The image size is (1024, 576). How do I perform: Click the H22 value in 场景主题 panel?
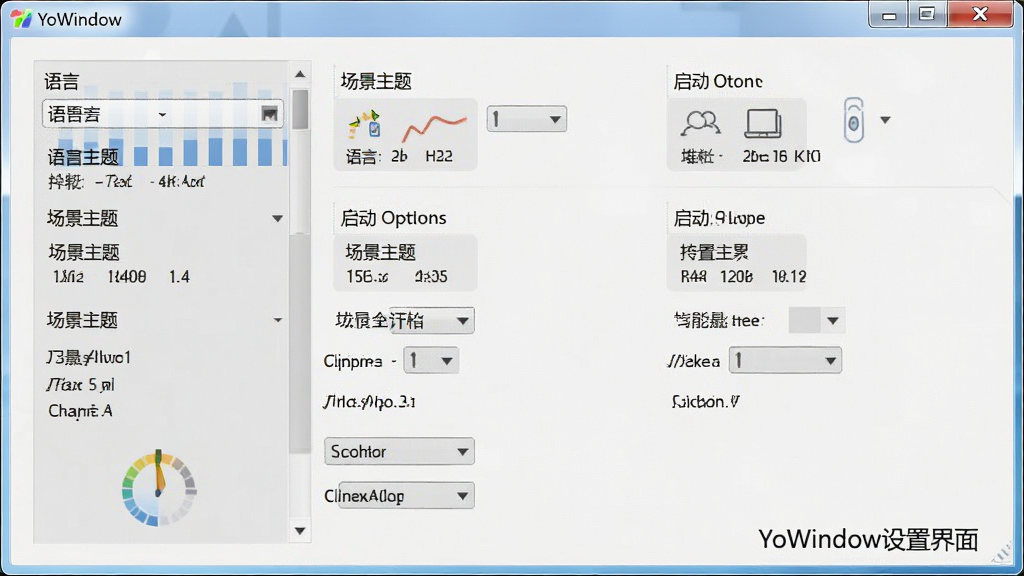[x=439, y=156]
